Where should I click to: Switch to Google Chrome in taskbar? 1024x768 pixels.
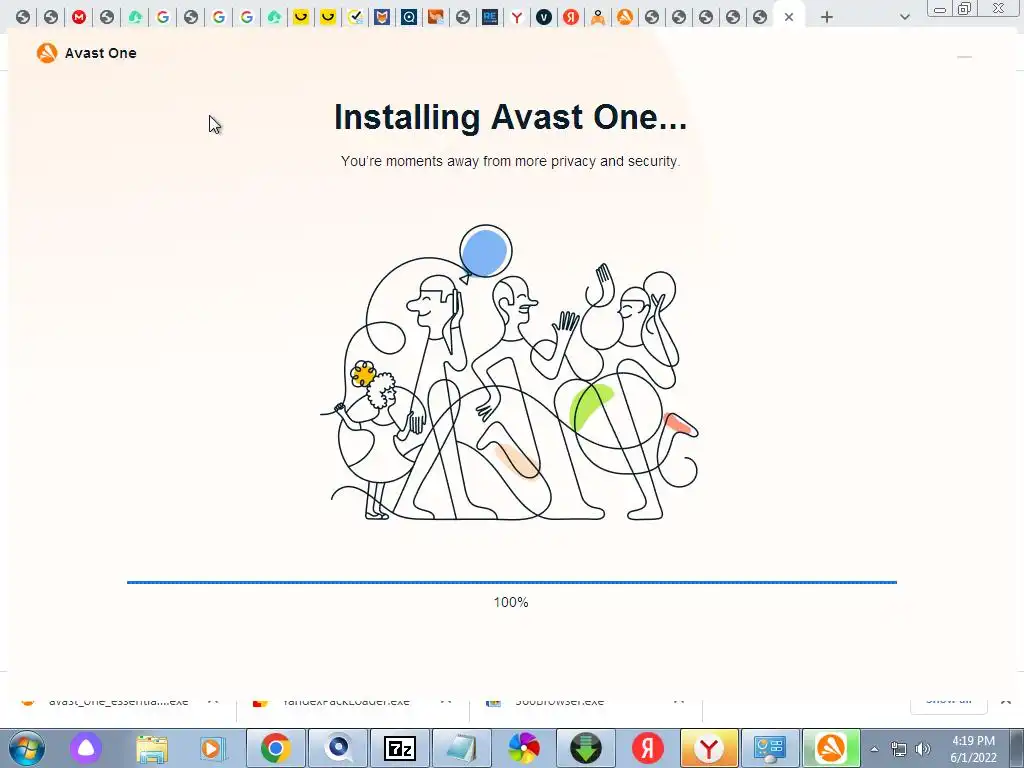click(x=276, y=748)
